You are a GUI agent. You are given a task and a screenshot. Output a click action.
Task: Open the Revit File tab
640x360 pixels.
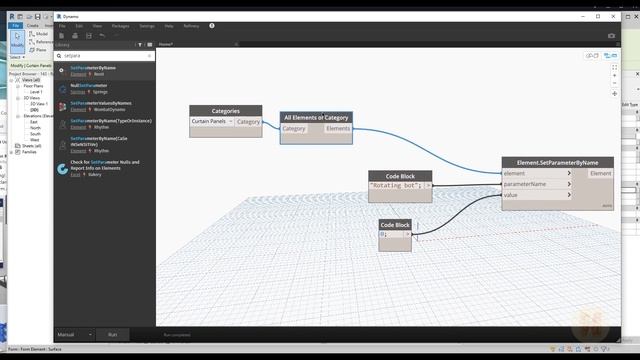pyautogui.click(x=16, y=25)
